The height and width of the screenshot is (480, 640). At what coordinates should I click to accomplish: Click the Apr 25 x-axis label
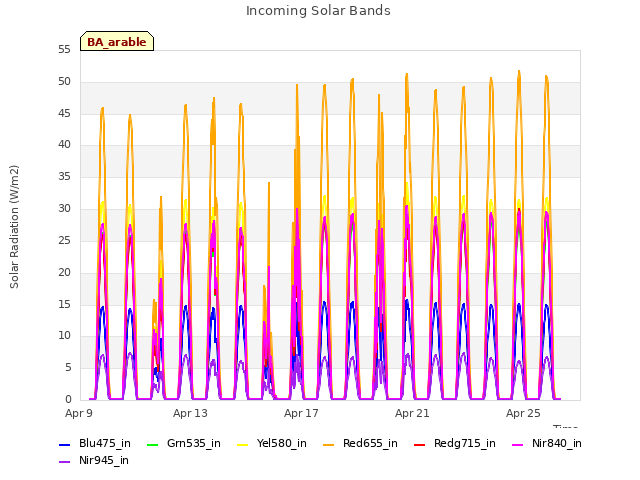[523, 413]
